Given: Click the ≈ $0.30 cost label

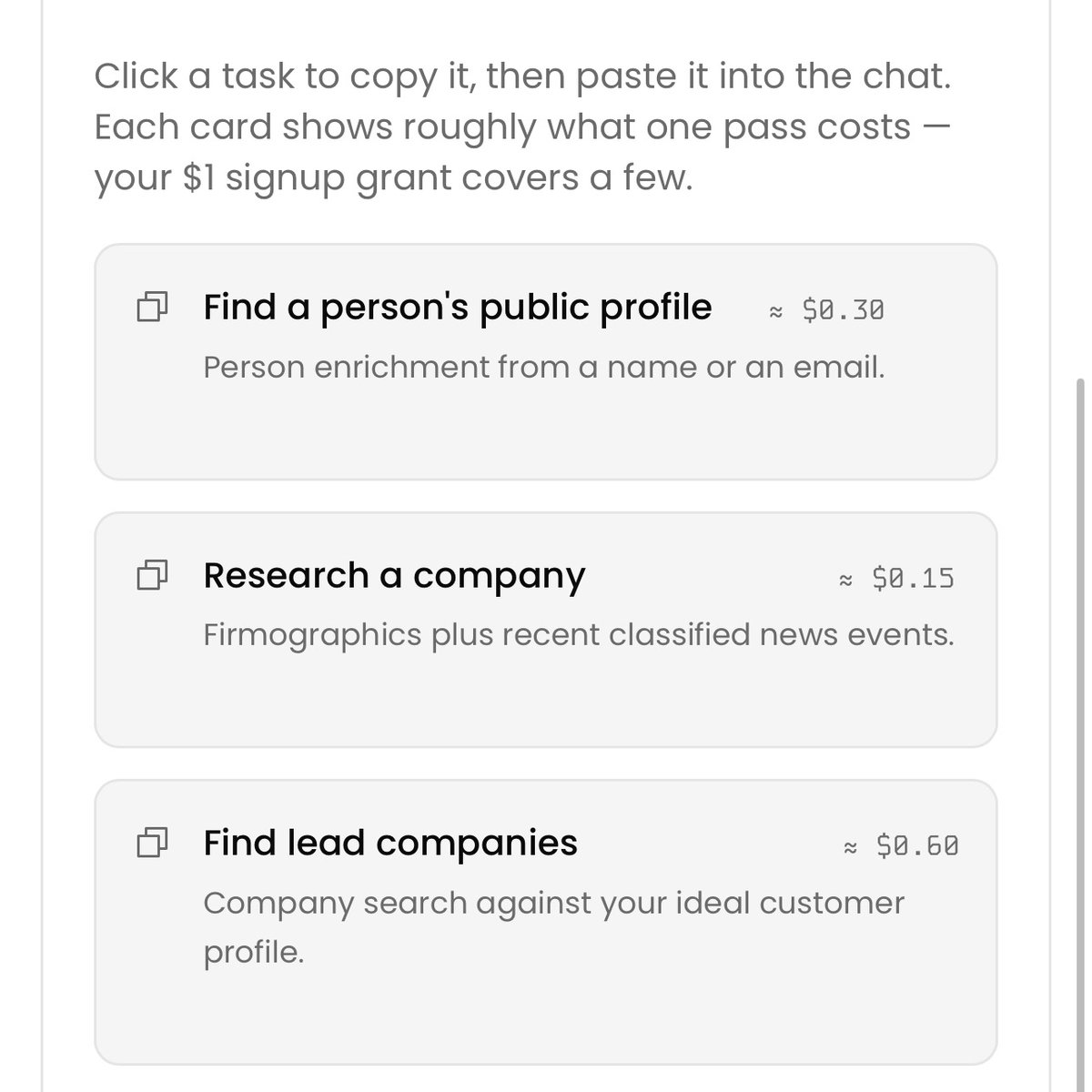Looking at the screenshot, I should (826, 311).
